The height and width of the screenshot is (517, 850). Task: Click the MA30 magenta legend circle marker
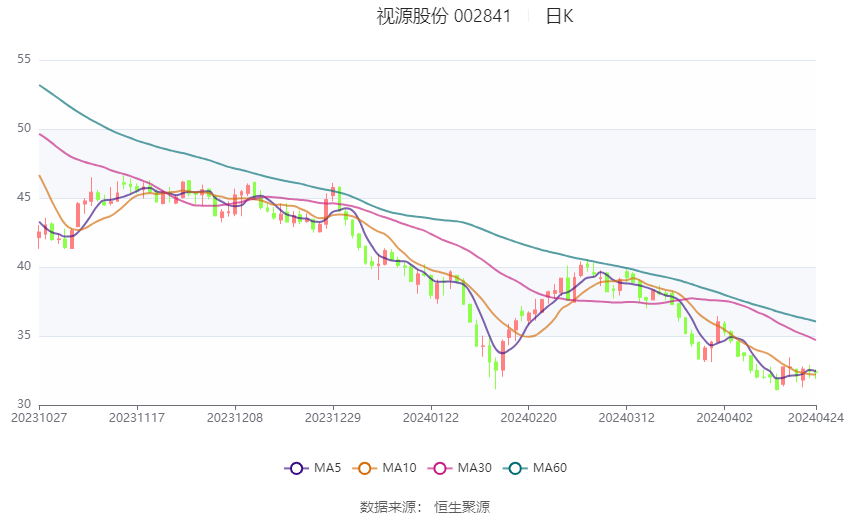click(x=436, y=468)
